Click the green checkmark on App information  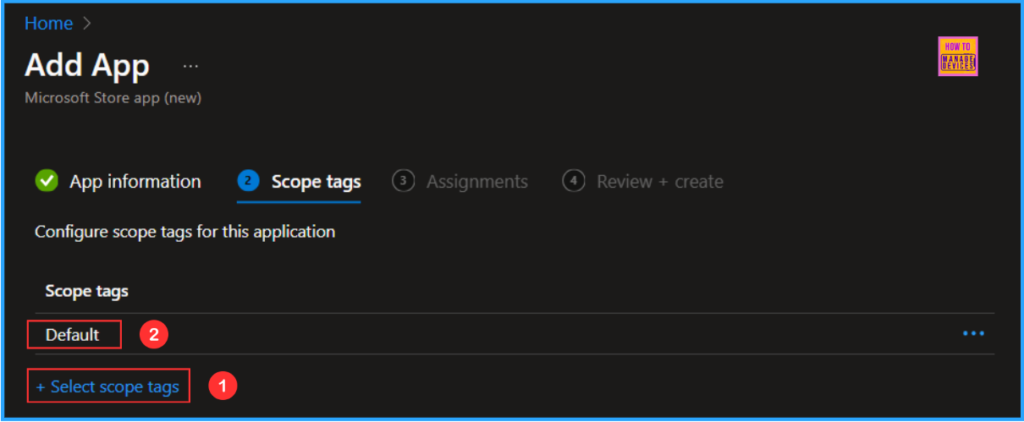[x=46, y=181]
